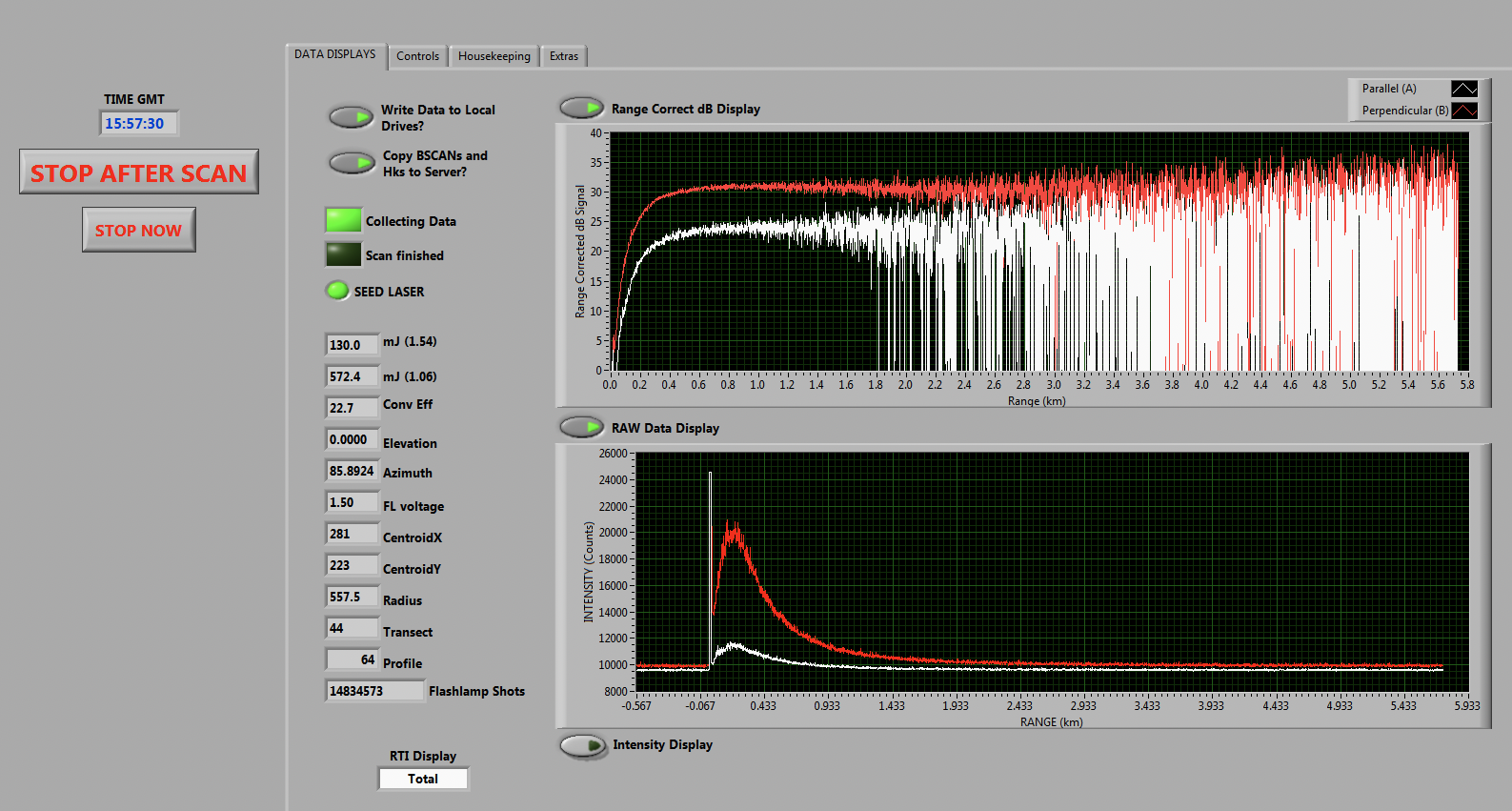The height and width of the screenshot is (811, 1512).
Task: Click the Flashlamp Shots value field
Action: pos(373,691)
